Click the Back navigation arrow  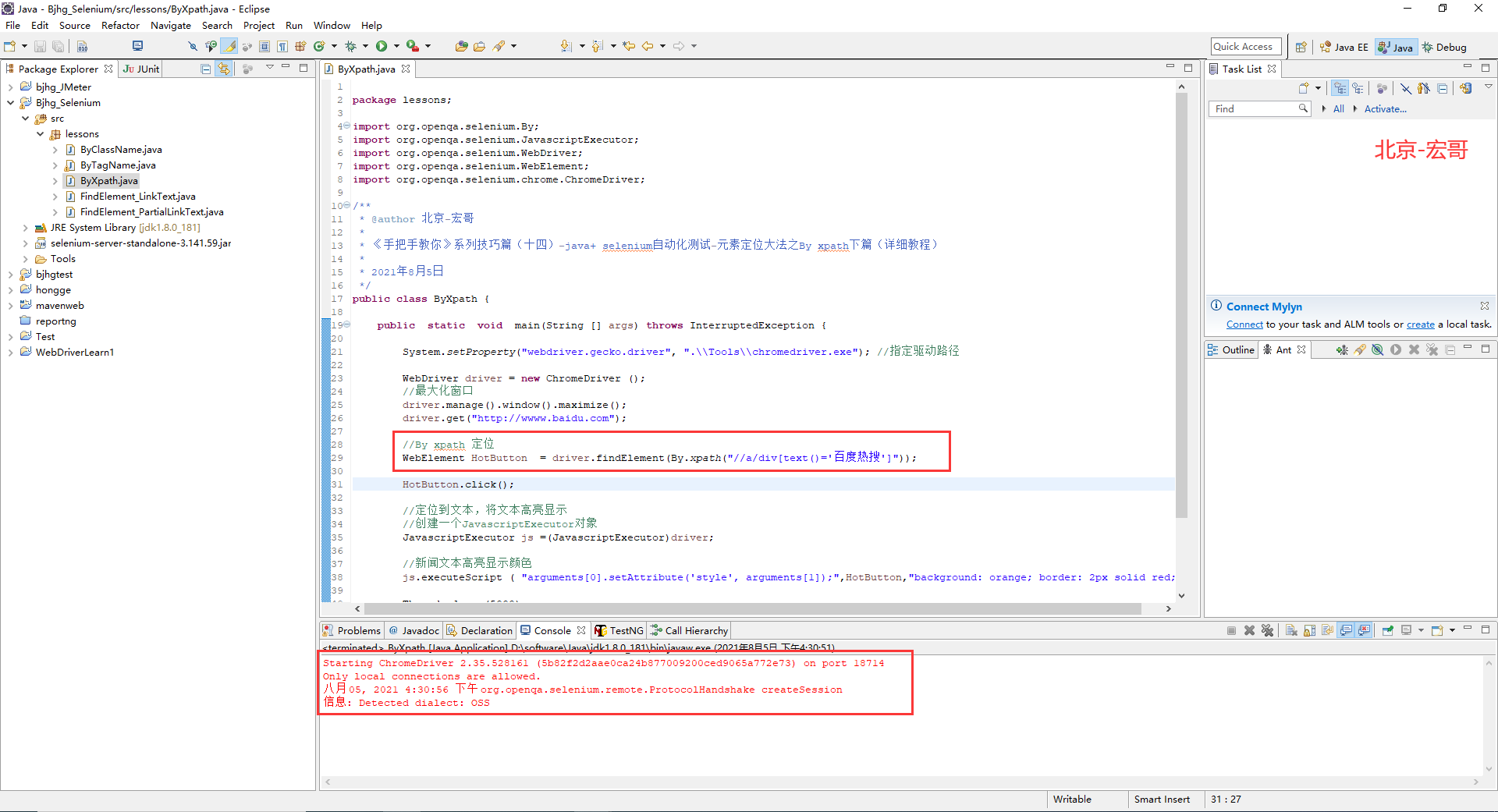[x=648, y=46]
